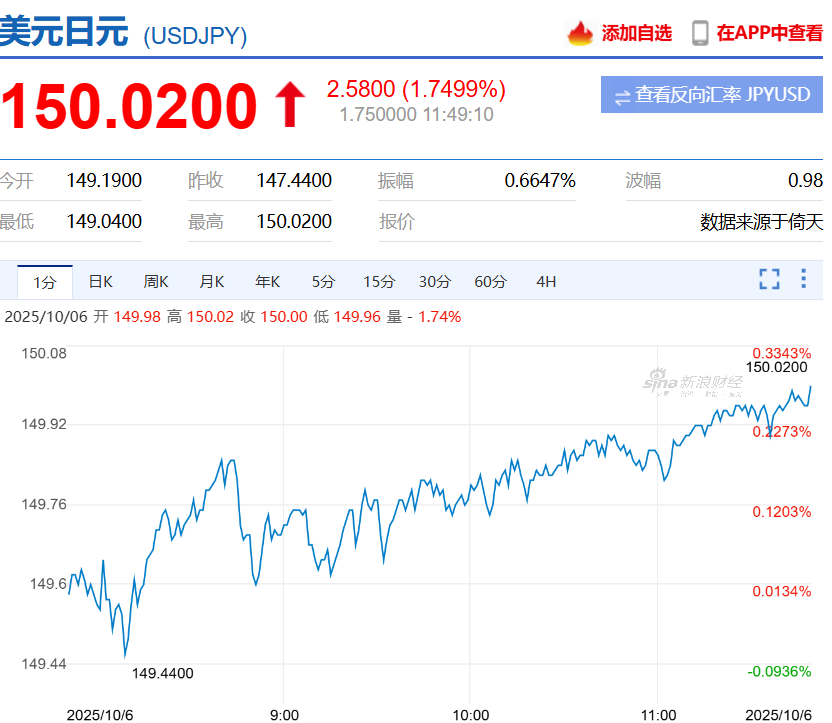Open the 月K chart tab
The width and height of the screenshot is (832, 723).
click(212, 282)
